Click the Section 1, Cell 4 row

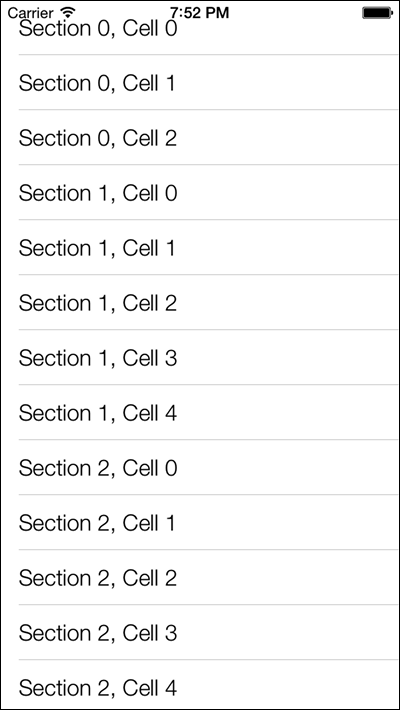[200, 413]
